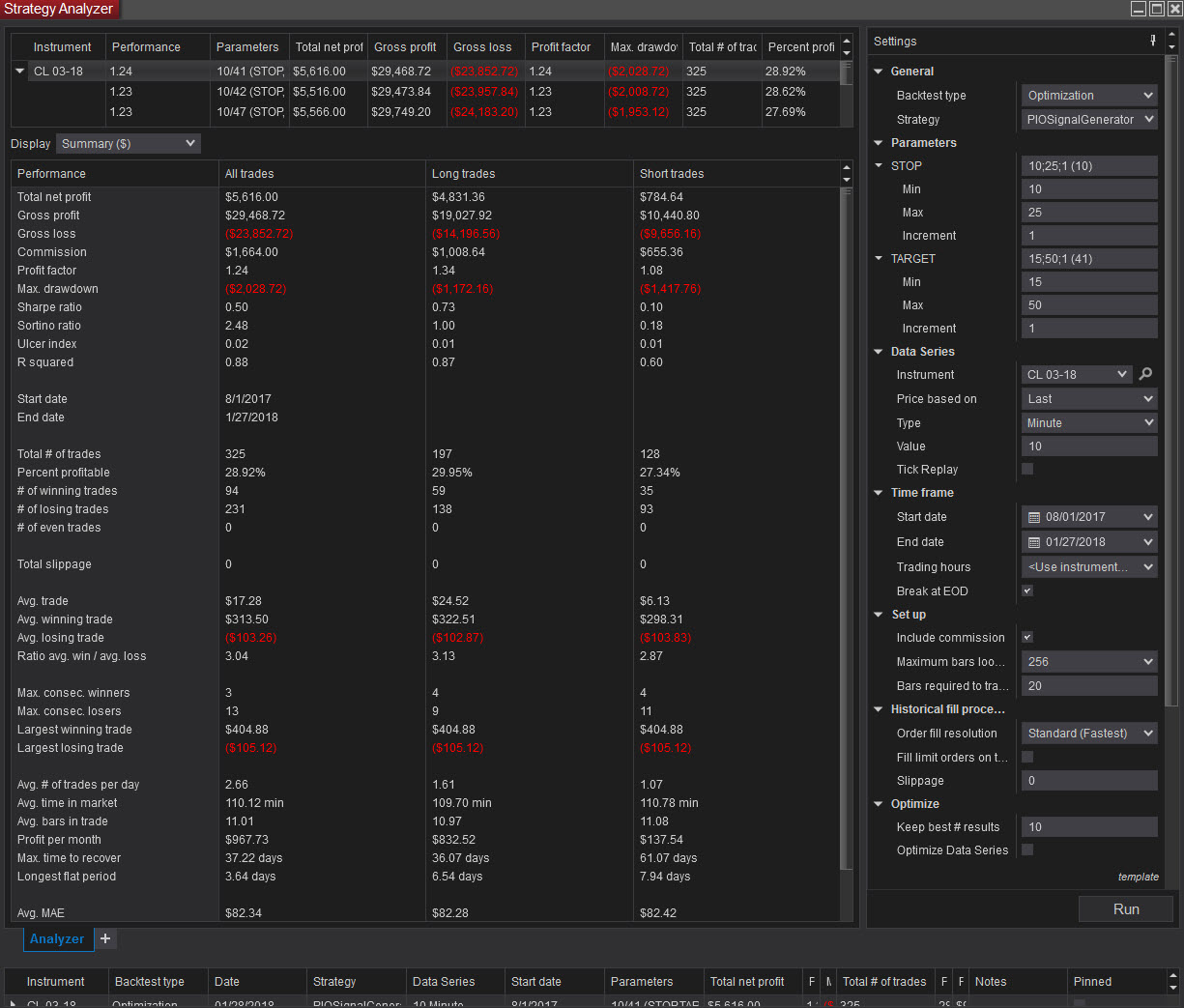Edit Slippage value field
Screen dimensions: 1184x1008
coord(1089,781)
